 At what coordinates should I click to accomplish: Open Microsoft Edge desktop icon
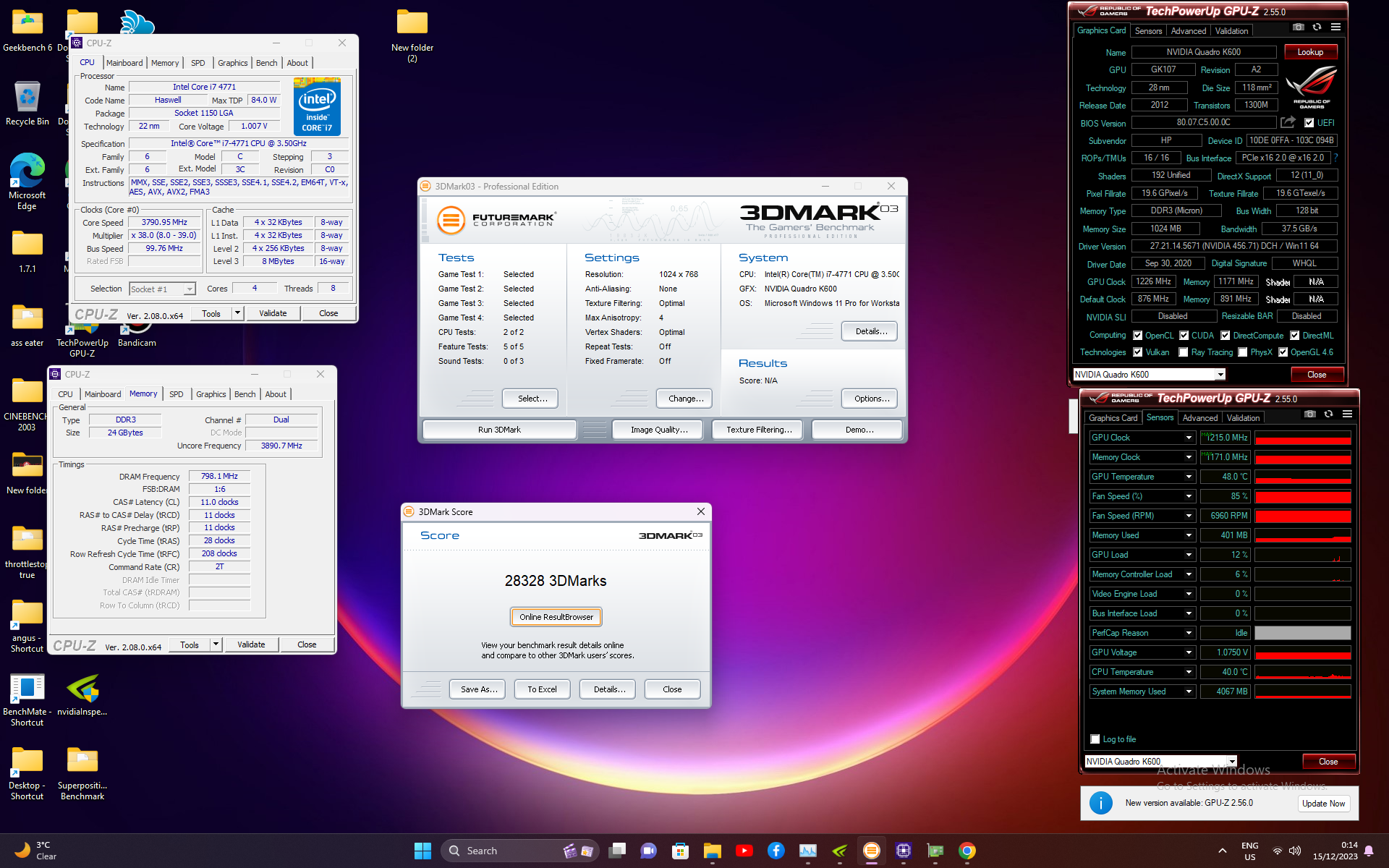point(27,182)
